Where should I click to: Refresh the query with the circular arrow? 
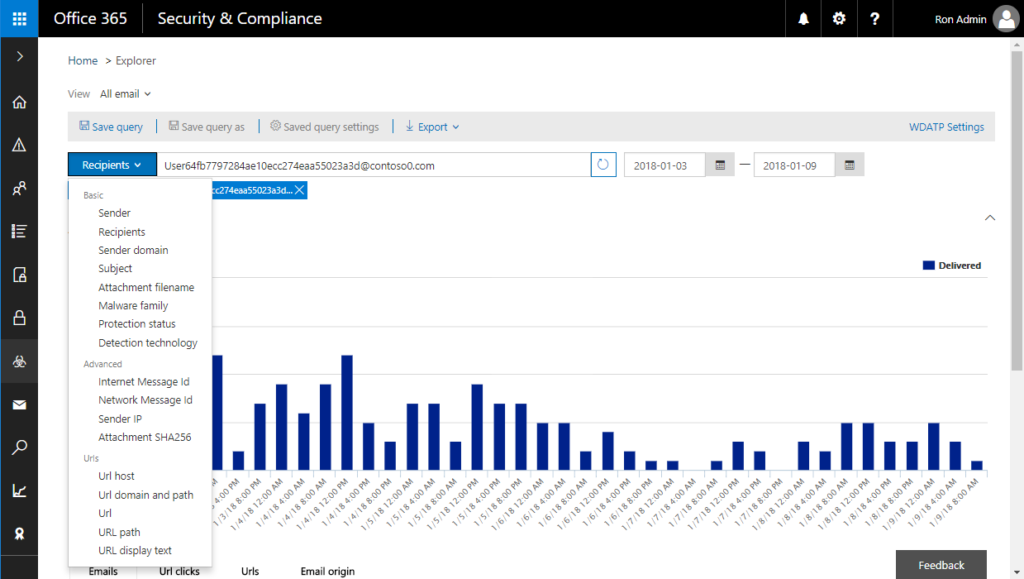click(x=601, y=164)
